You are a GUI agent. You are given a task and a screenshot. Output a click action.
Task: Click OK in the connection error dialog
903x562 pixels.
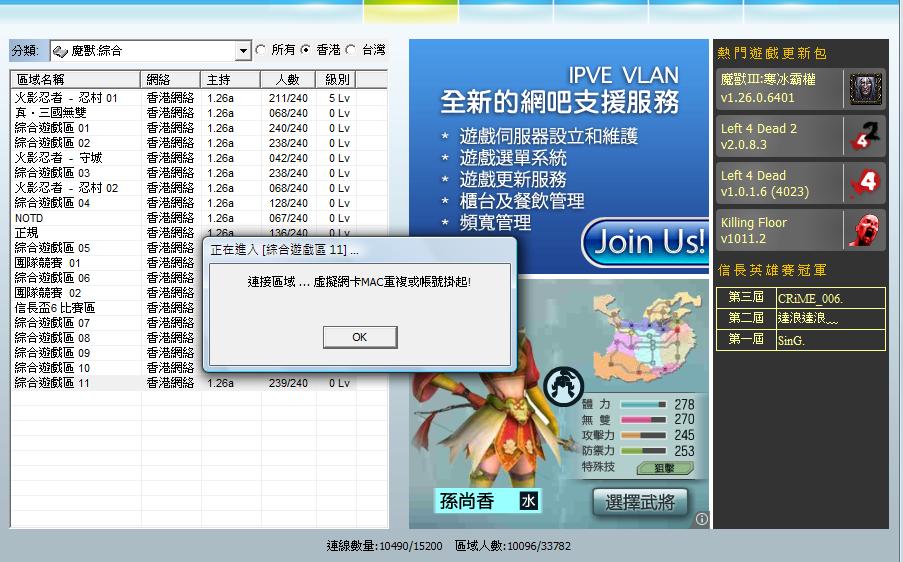360,337
